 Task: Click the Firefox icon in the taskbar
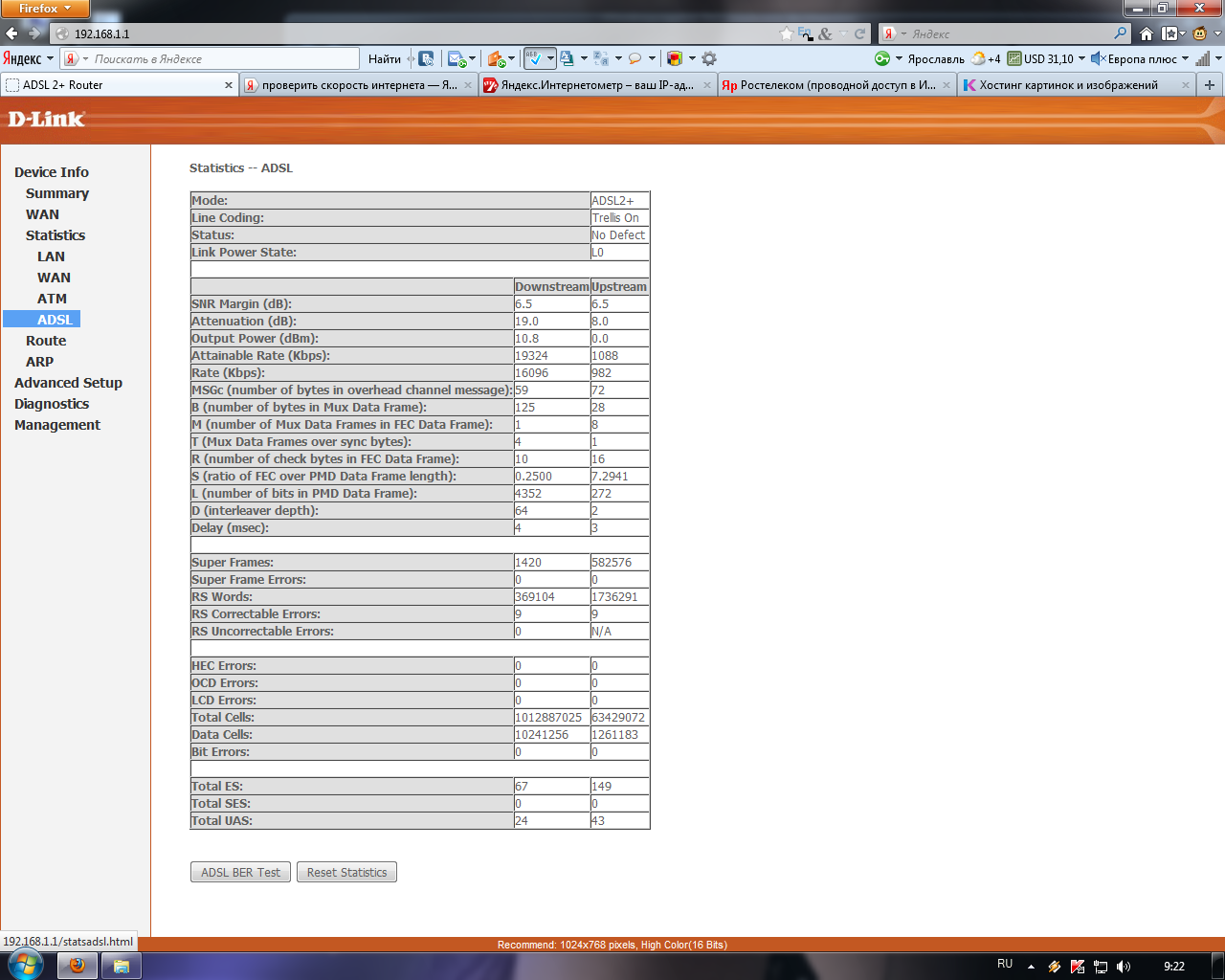78,966
